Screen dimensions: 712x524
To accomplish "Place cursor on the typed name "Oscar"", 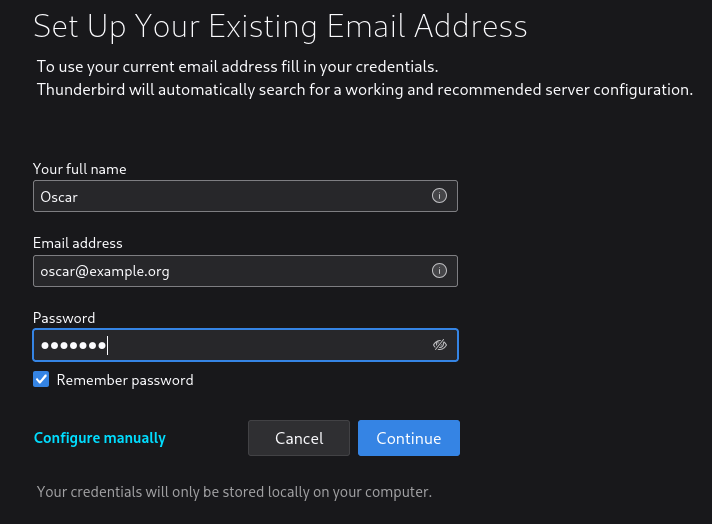I will click(x=59, y=197).
